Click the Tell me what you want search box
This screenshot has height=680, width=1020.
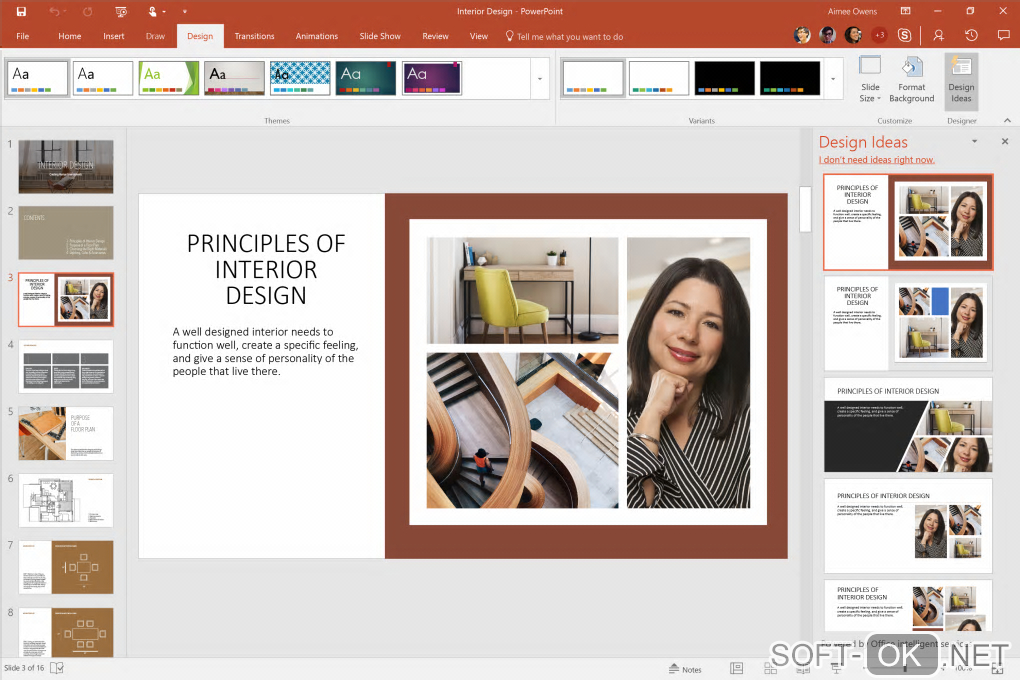pos(569,36)
